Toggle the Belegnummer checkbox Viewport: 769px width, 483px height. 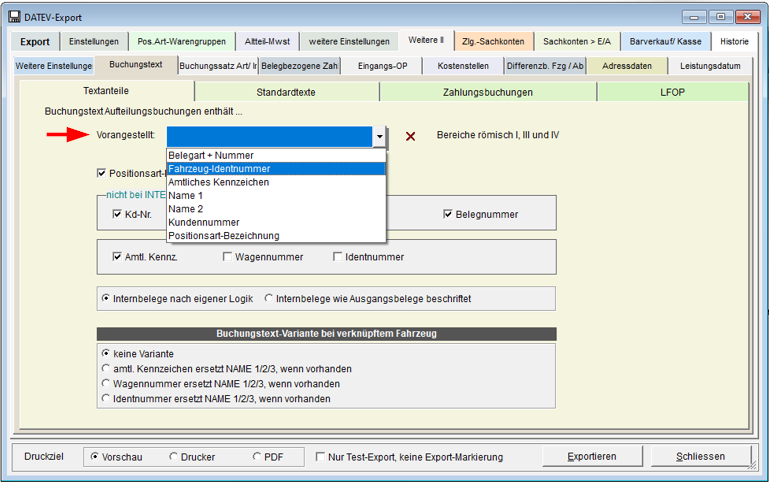tap(447, 214)
